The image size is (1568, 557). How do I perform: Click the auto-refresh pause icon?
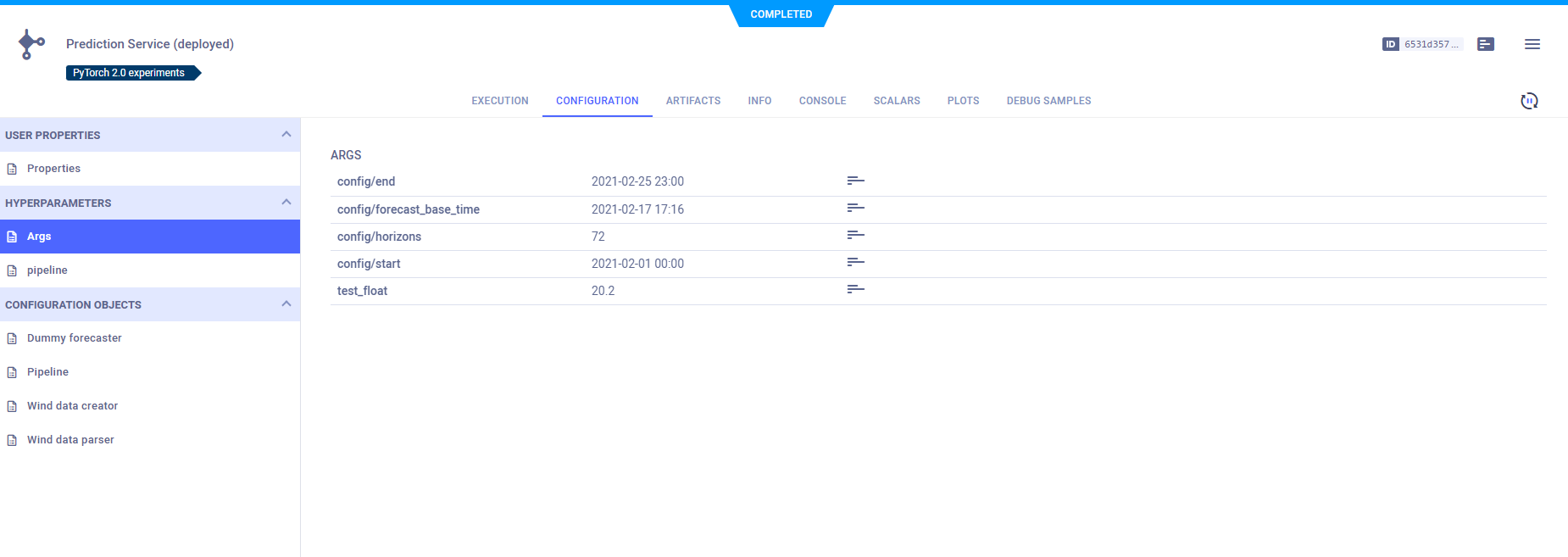click(1528, 101)
